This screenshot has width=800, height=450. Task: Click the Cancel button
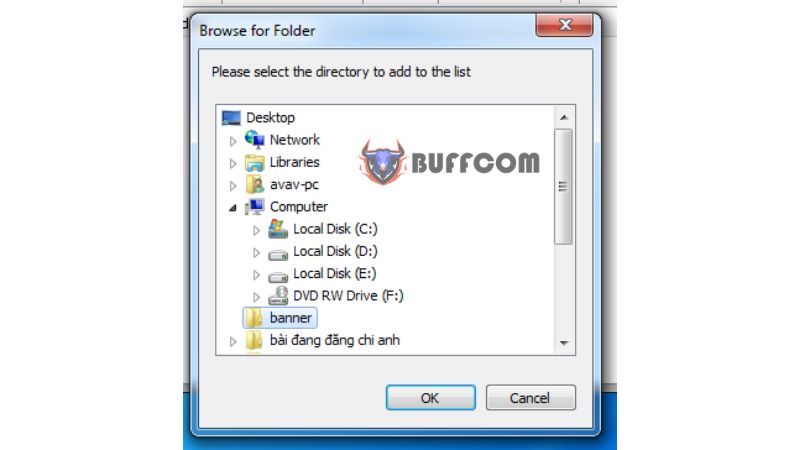(531, 397)
